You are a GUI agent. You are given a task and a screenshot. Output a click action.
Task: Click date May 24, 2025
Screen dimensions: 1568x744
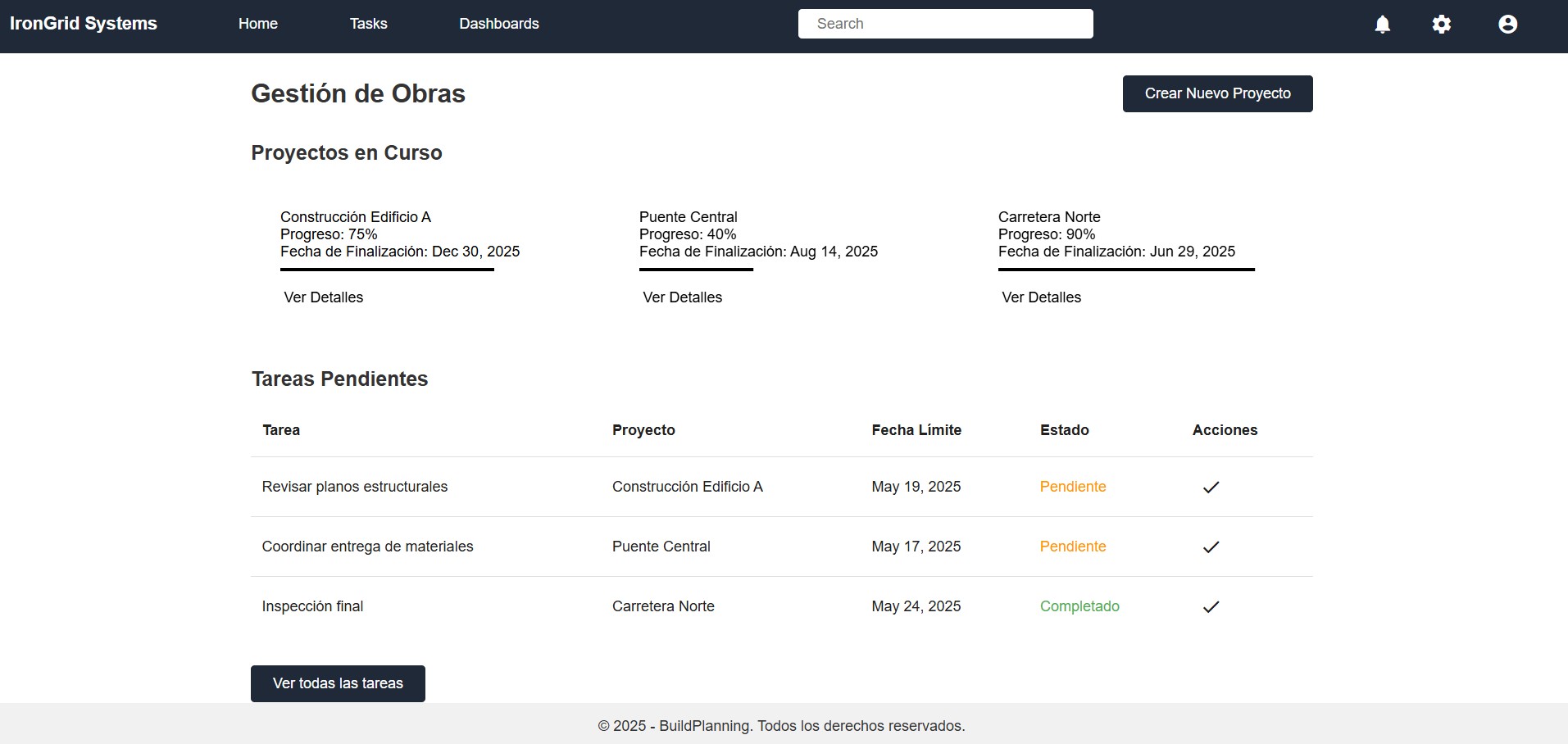pos(916,606)
